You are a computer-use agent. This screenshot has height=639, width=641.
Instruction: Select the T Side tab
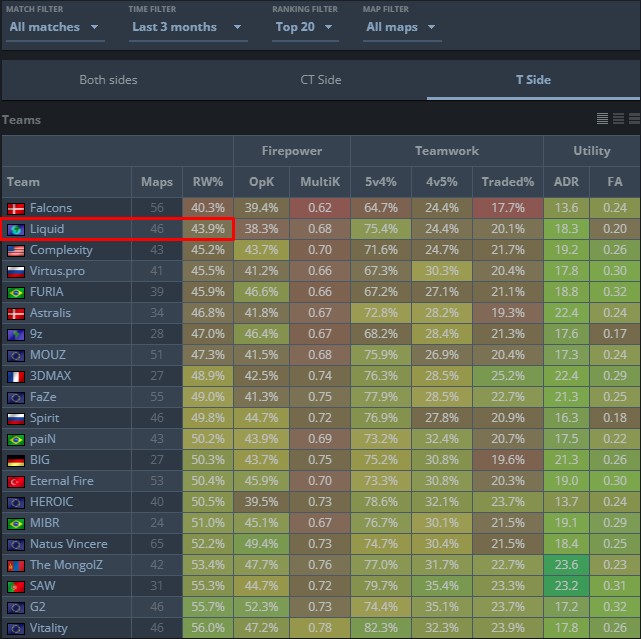(x=533, y=80)
